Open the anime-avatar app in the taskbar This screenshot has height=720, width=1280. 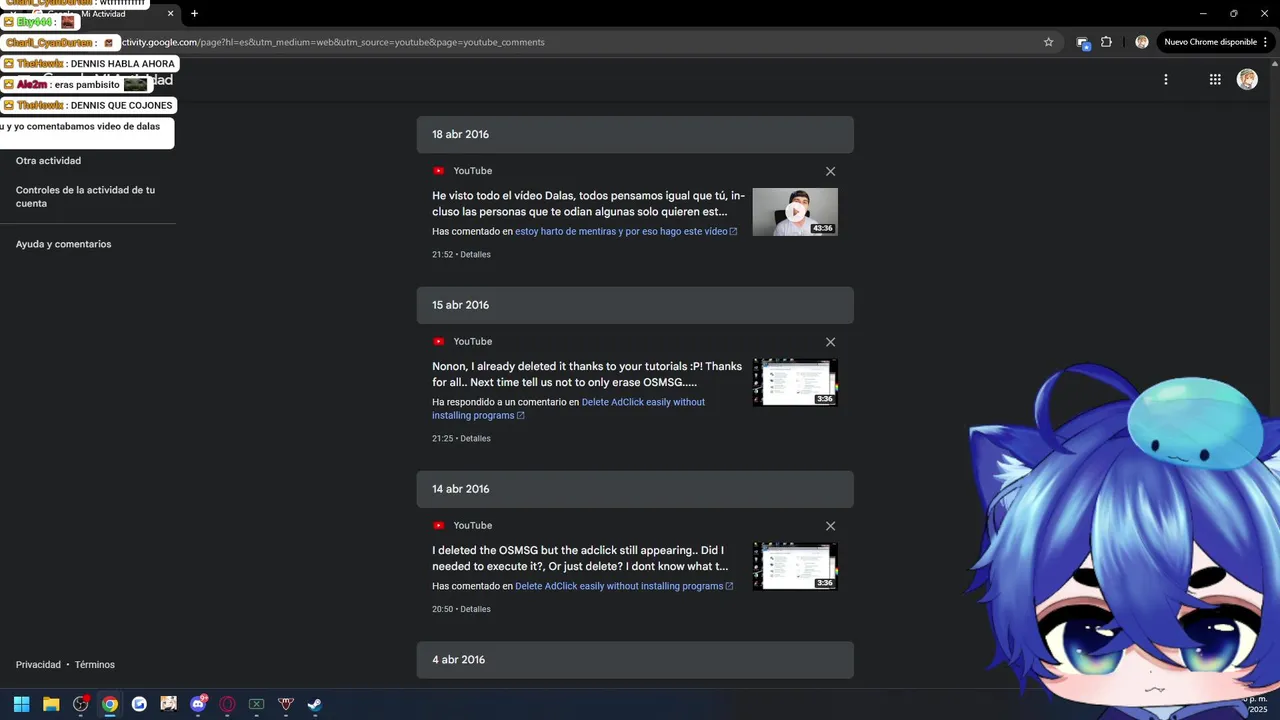tap(168, 704)
